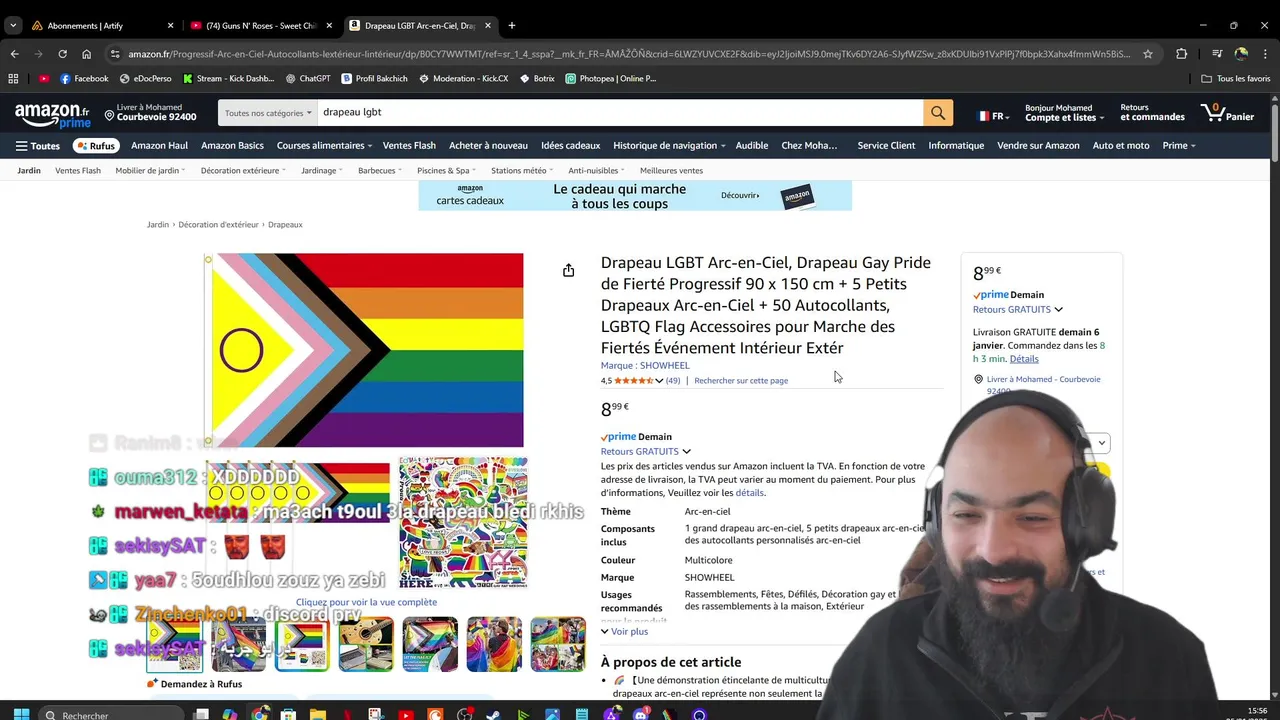Click Décoration d'extérieur breadcrumb link
The height and width of the screenshot is (720, 1280).
(218, 224)
